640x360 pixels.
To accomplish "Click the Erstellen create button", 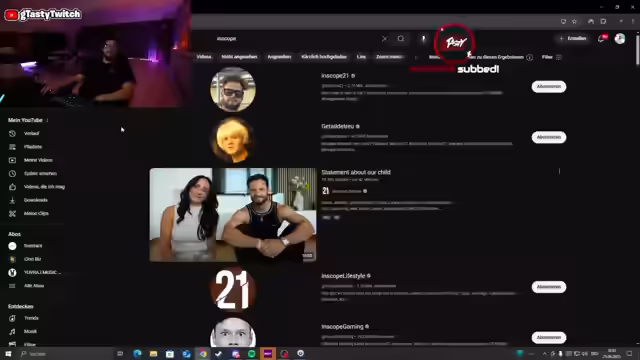I will [x=573, y=38].
